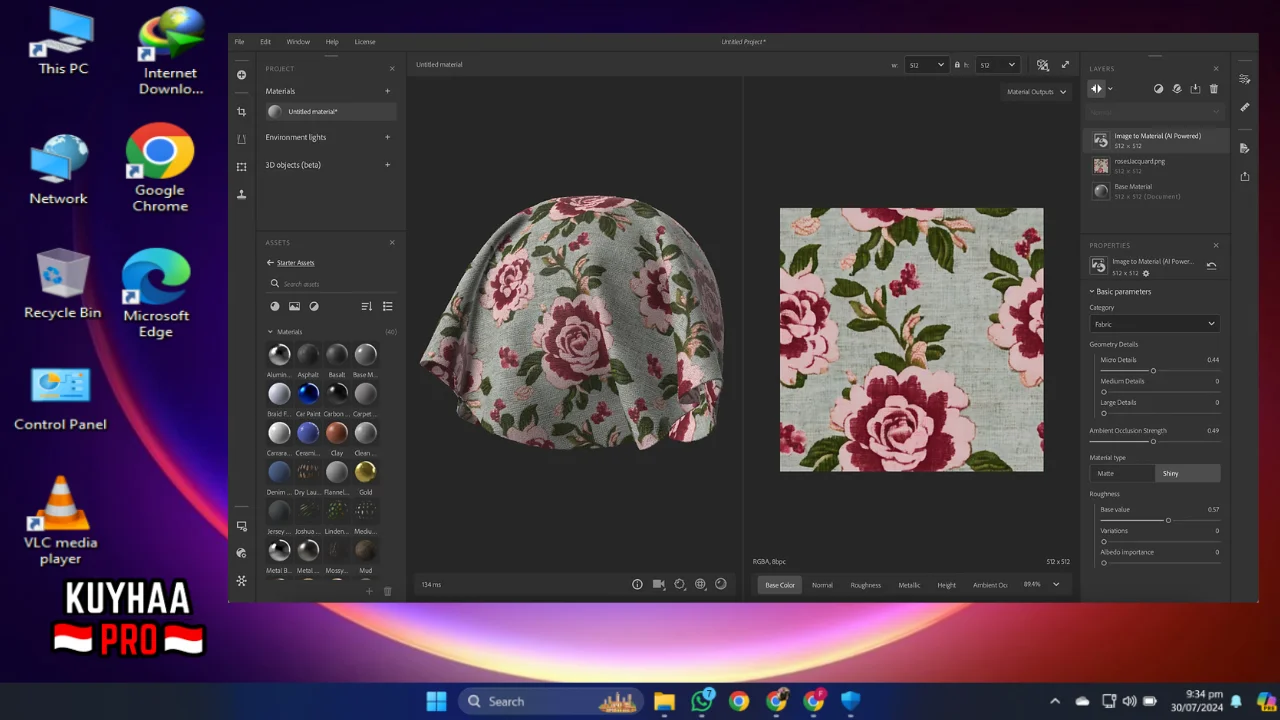Viewport: 1280px width, 720px height.
Task: Click the shading sphere icon in viewport bar
Action: click(x=720, y=584)
